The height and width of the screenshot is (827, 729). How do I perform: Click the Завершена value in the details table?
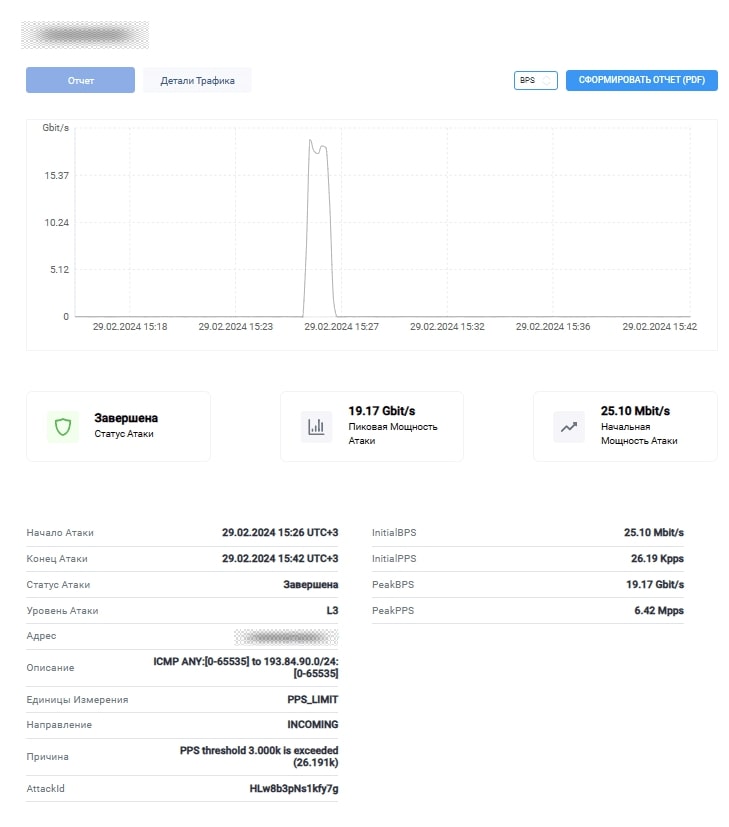tap(311, 584)
